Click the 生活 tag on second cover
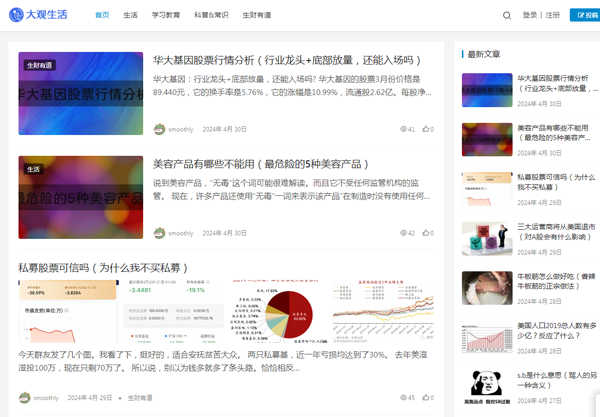 (33, 169)
